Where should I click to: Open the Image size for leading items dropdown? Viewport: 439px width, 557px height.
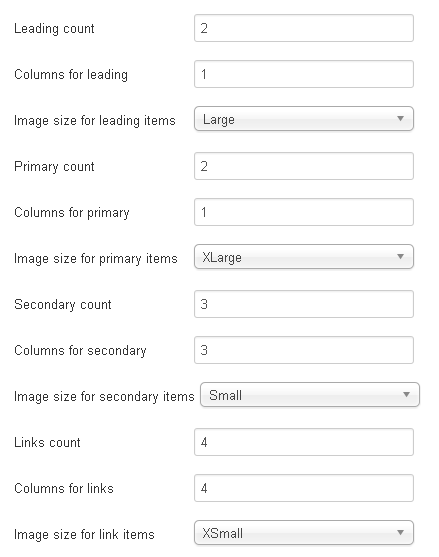pos(304,119)
